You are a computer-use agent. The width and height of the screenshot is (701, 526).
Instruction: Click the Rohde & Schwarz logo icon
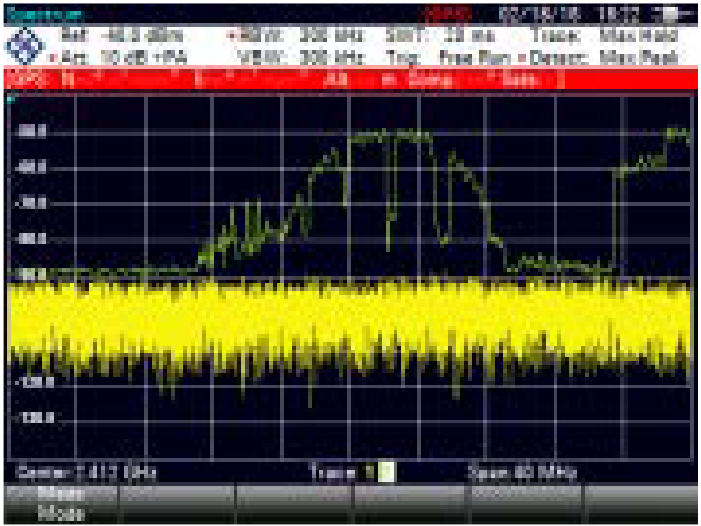(25, 46)
